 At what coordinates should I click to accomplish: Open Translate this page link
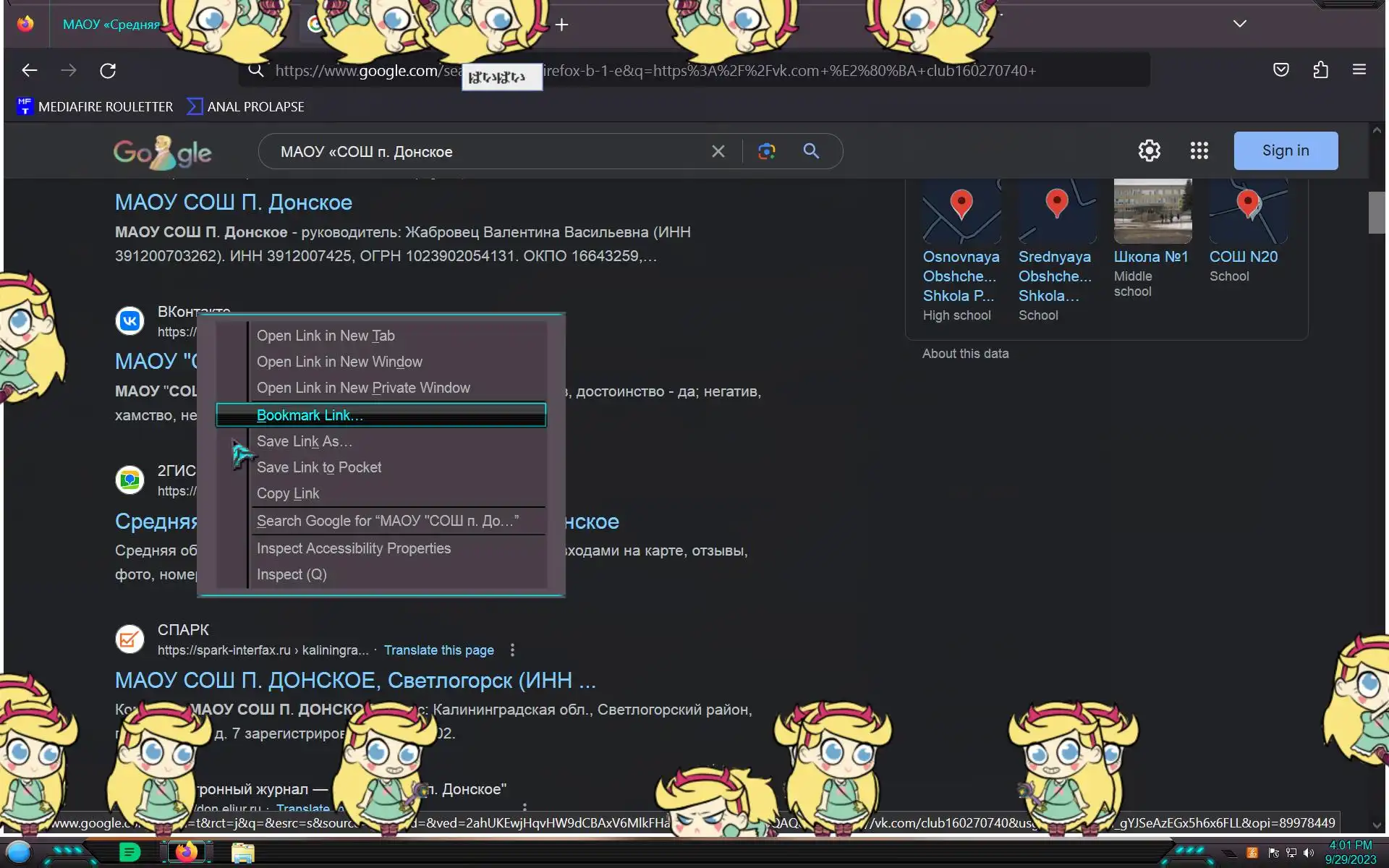(438, 650)
